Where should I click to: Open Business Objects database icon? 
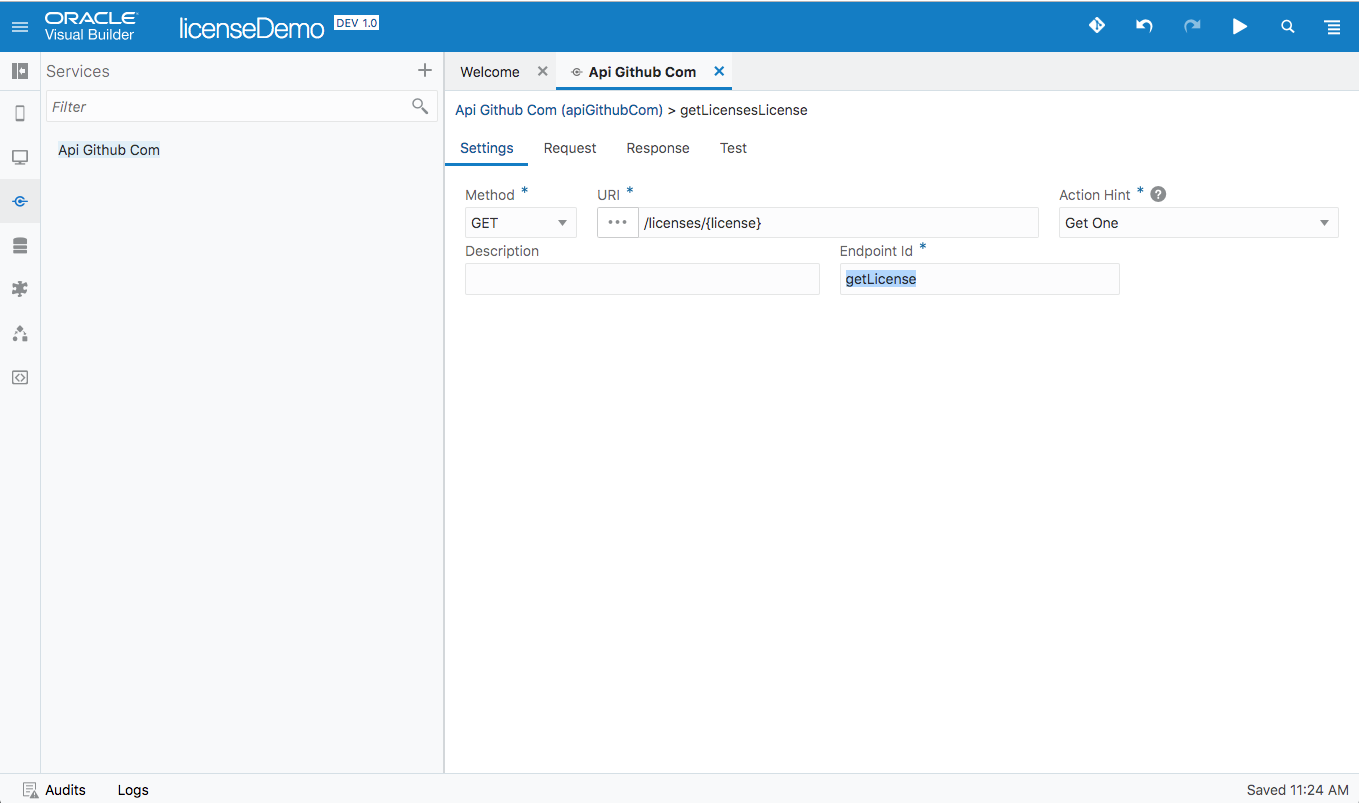point(20,246)
